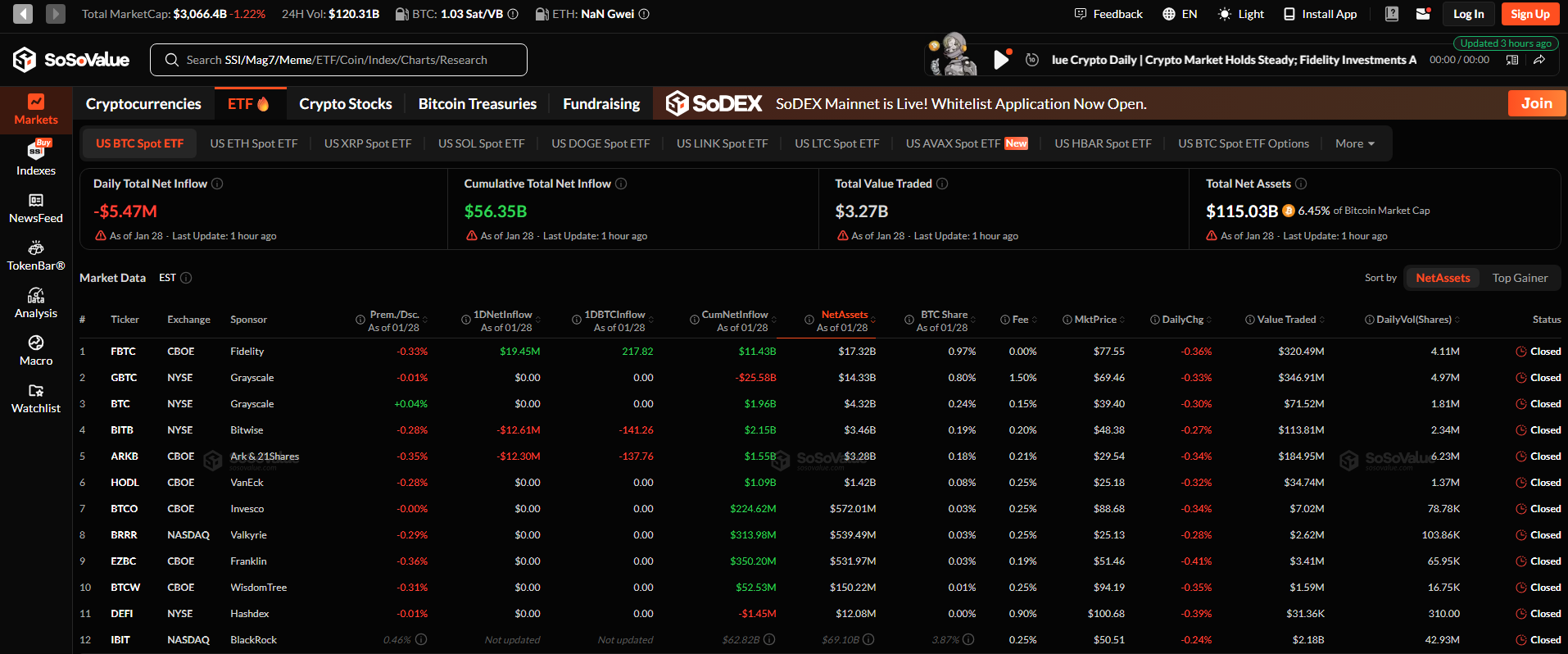Switch theme using the Light toggle
This screenshot has height=654, width=1568.
1241,14
